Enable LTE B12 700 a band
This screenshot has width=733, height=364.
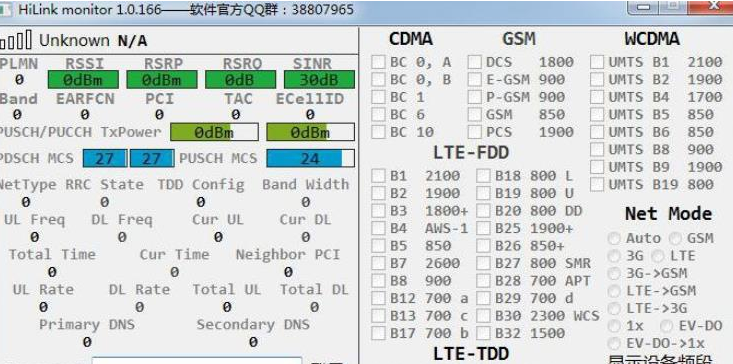coord(378,298)
